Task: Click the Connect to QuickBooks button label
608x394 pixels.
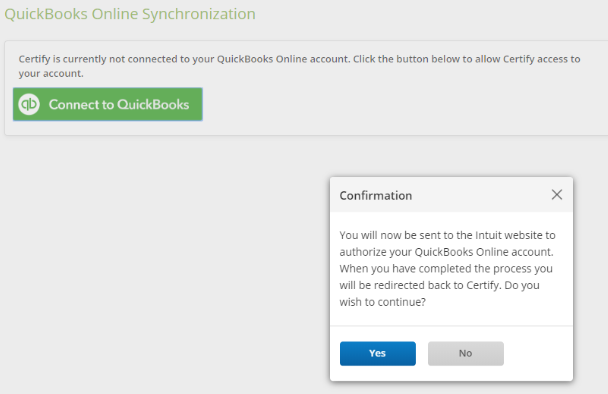Action: (x=119, y=104)
